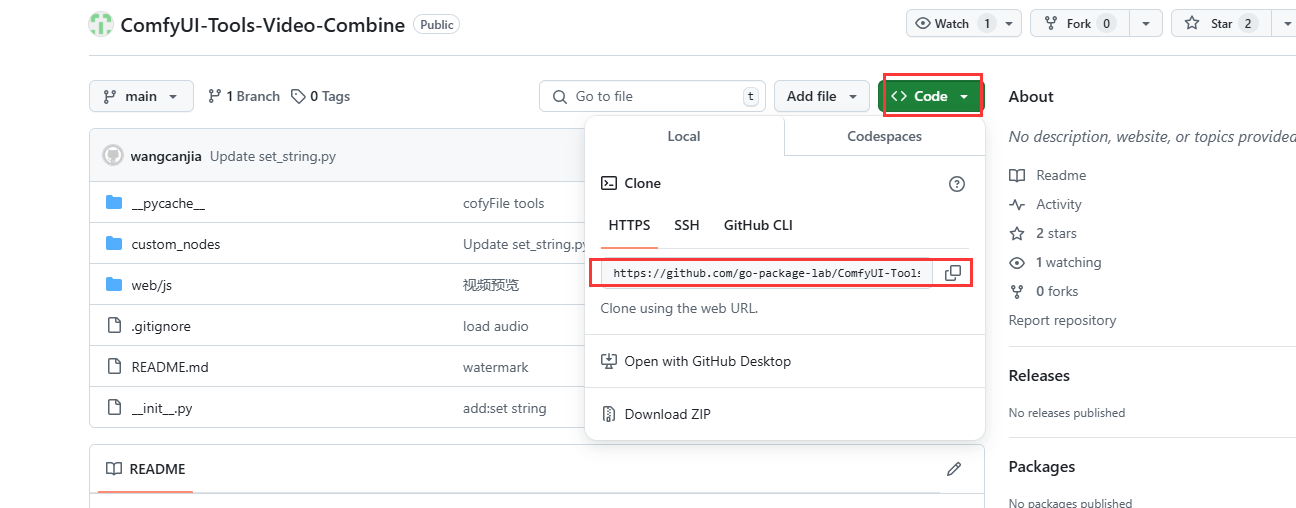This screenshot has height=508, width=1296.
Task: Click the fork icon next to 0 forks
Action: pyautogui.click(x=1017, y=291)
